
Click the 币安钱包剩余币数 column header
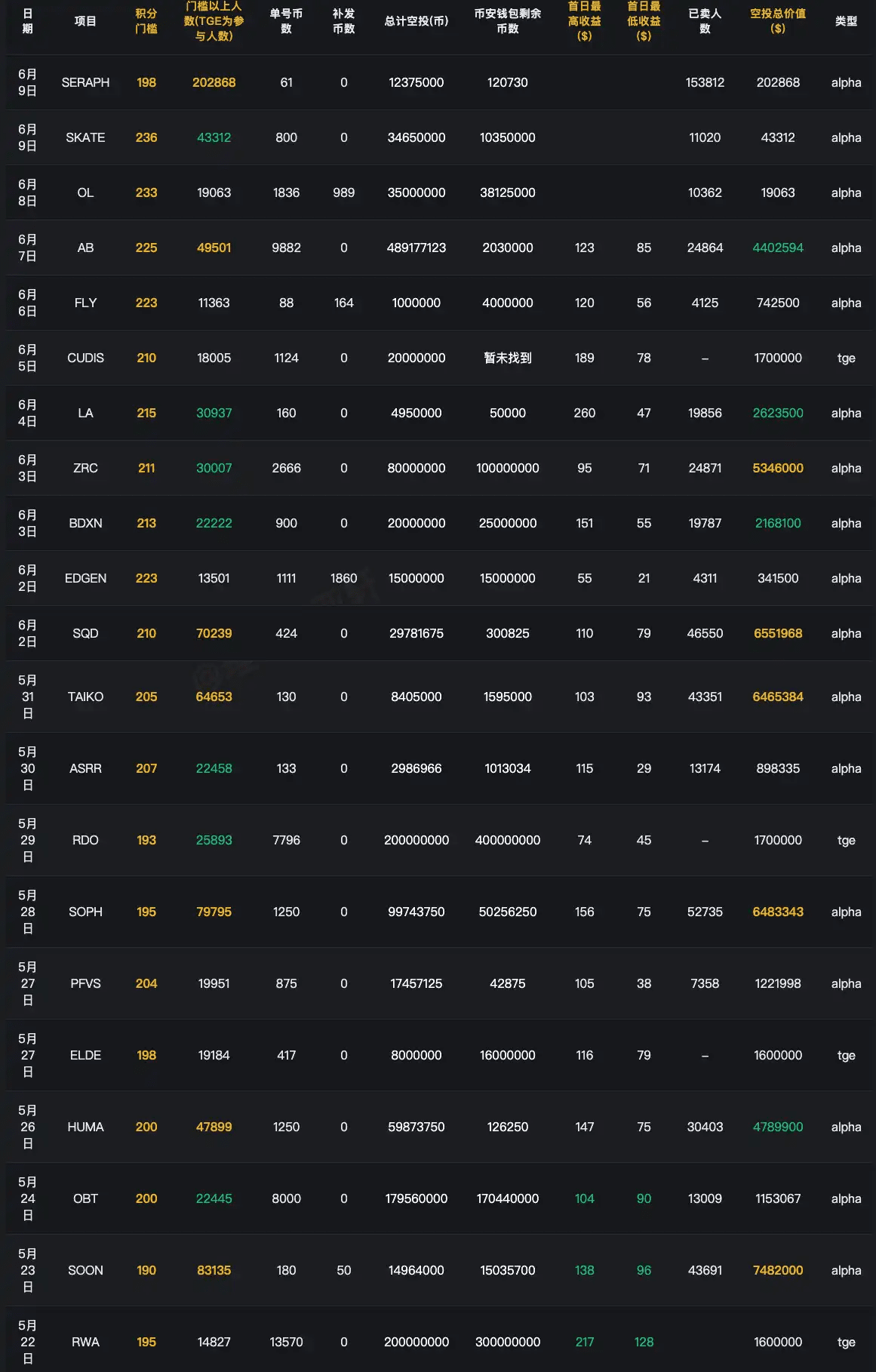pyautogui.click(x=508, y=21)
